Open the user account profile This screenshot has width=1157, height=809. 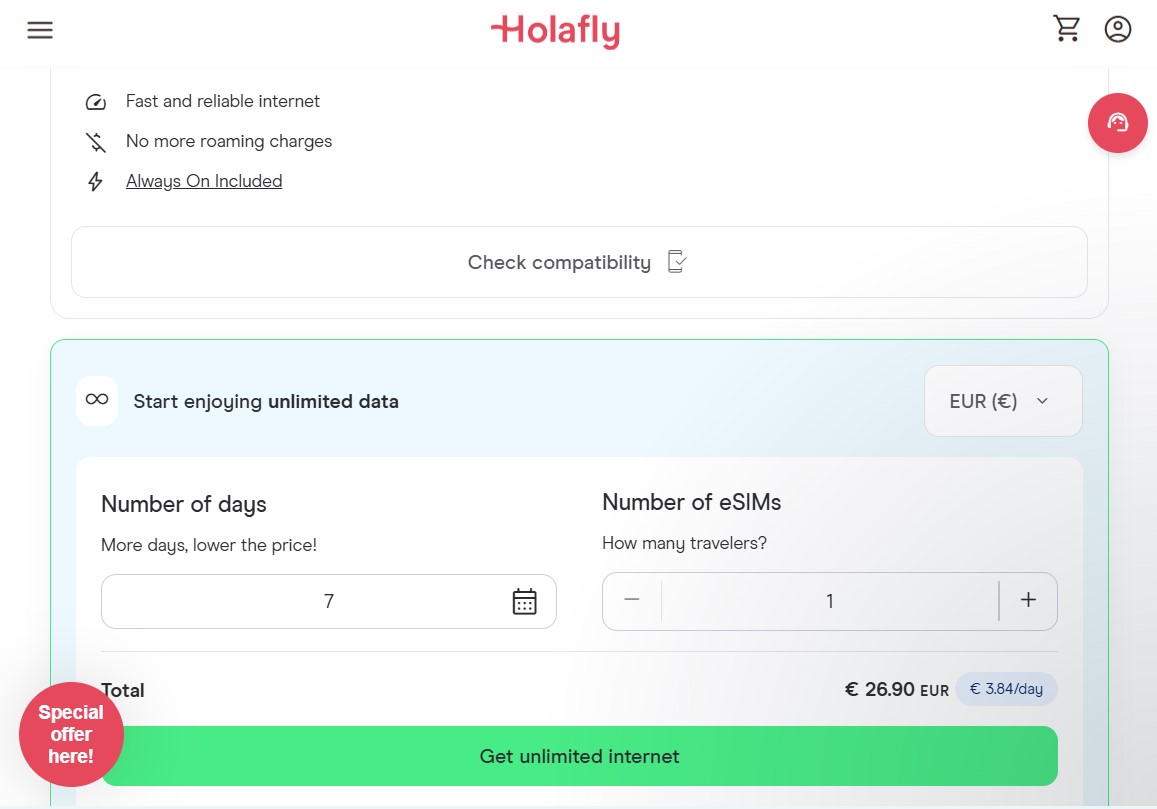tap(1117, 29)
